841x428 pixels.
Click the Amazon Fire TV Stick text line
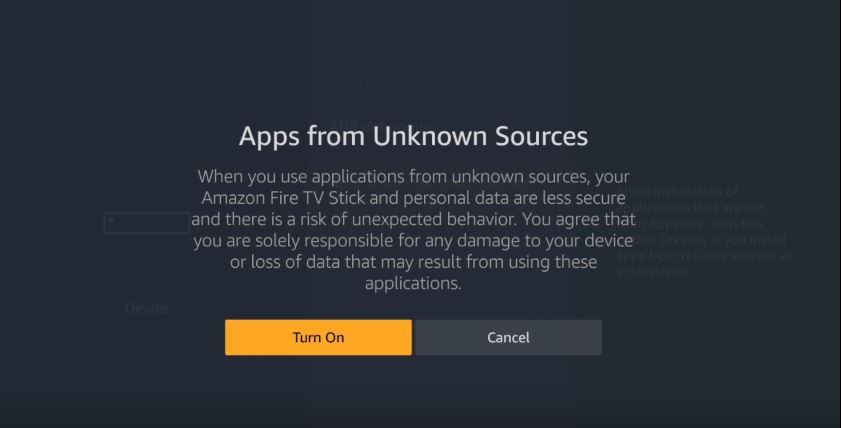coord(413,198)
